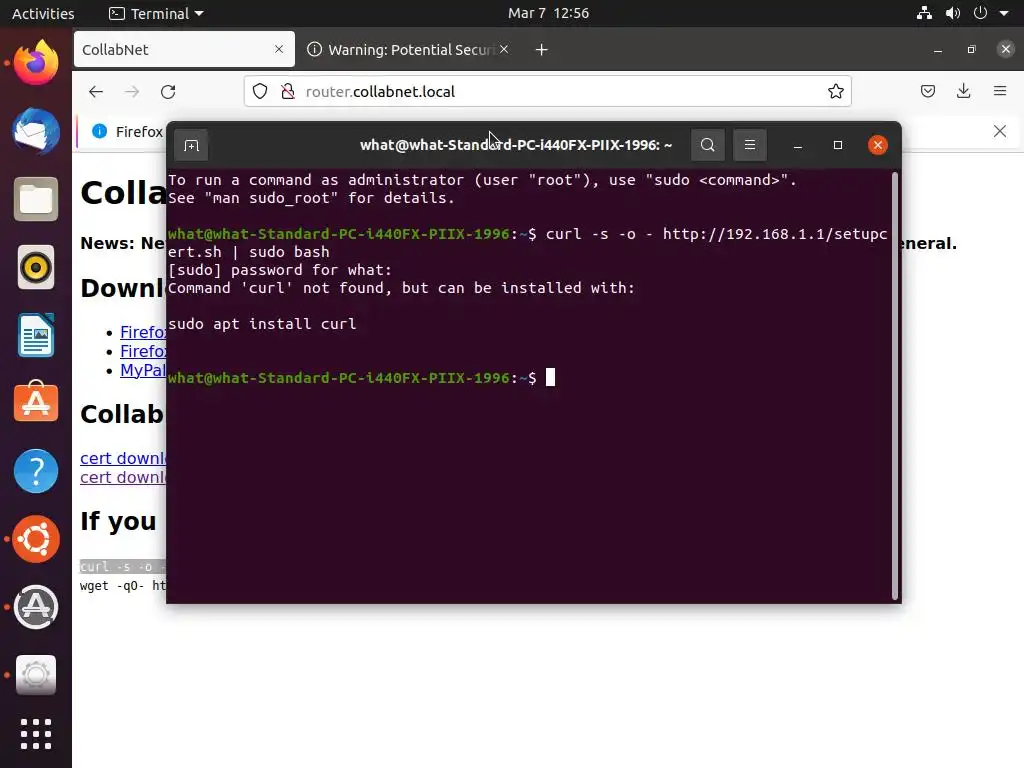Click the highlighted curl command text on page

coord(123,566)
